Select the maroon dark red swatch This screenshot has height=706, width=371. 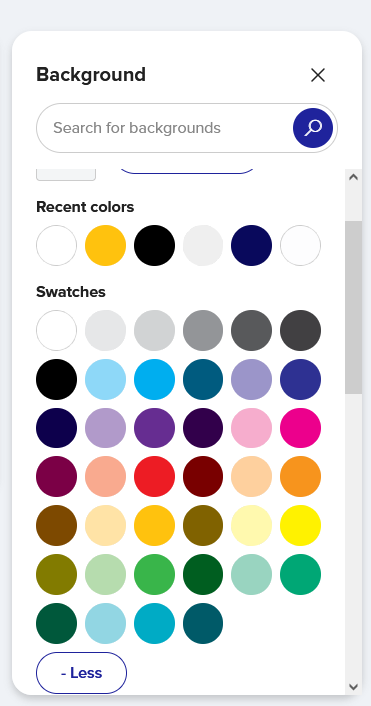pos(203,476)
